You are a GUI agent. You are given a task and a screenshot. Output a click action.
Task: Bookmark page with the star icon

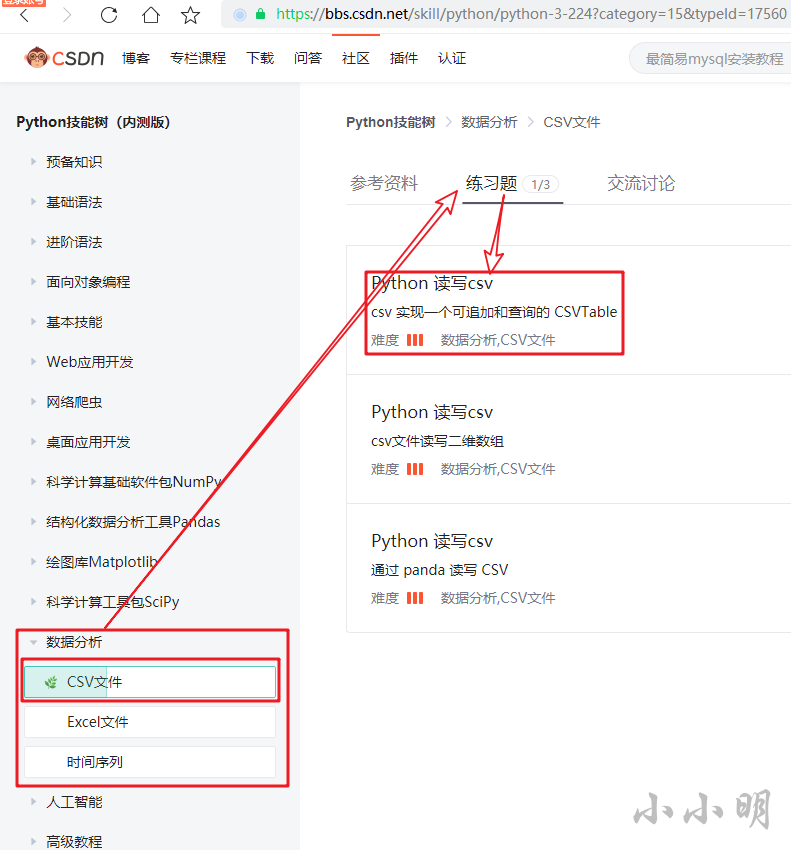(190, 15)
